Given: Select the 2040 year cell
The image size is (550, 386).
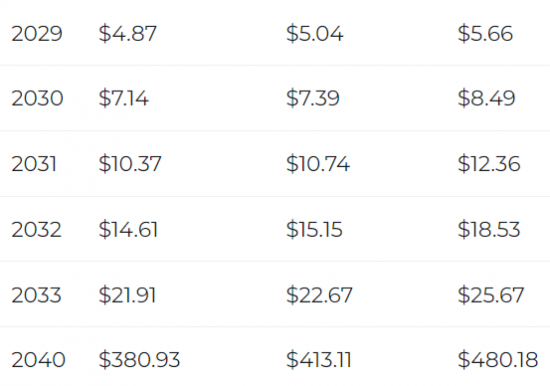Looking at the screenshot, I should 38,360.
